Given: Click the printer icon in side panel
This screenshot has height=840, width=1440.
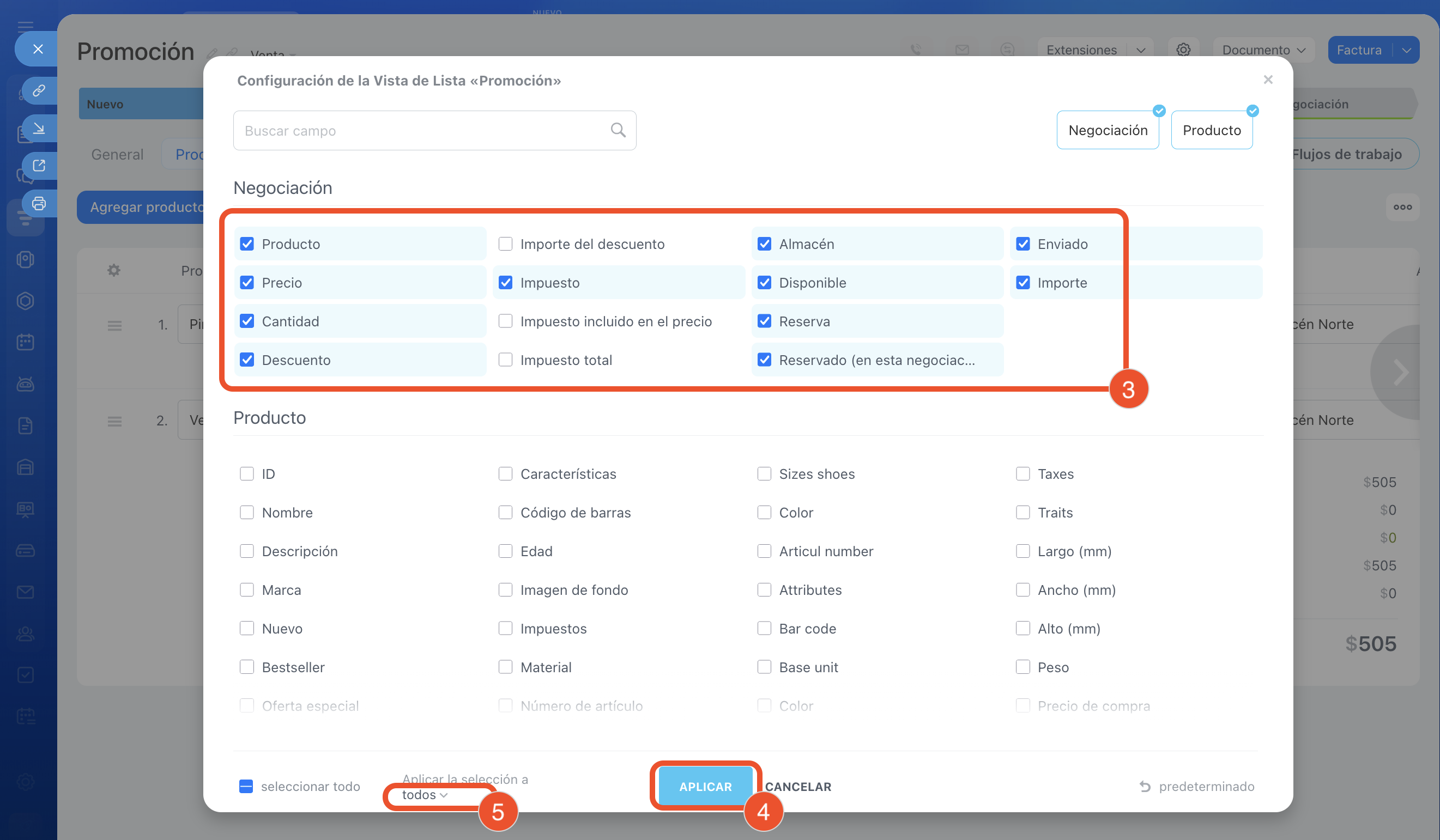Looking at the screenshot, I should 39,203.
